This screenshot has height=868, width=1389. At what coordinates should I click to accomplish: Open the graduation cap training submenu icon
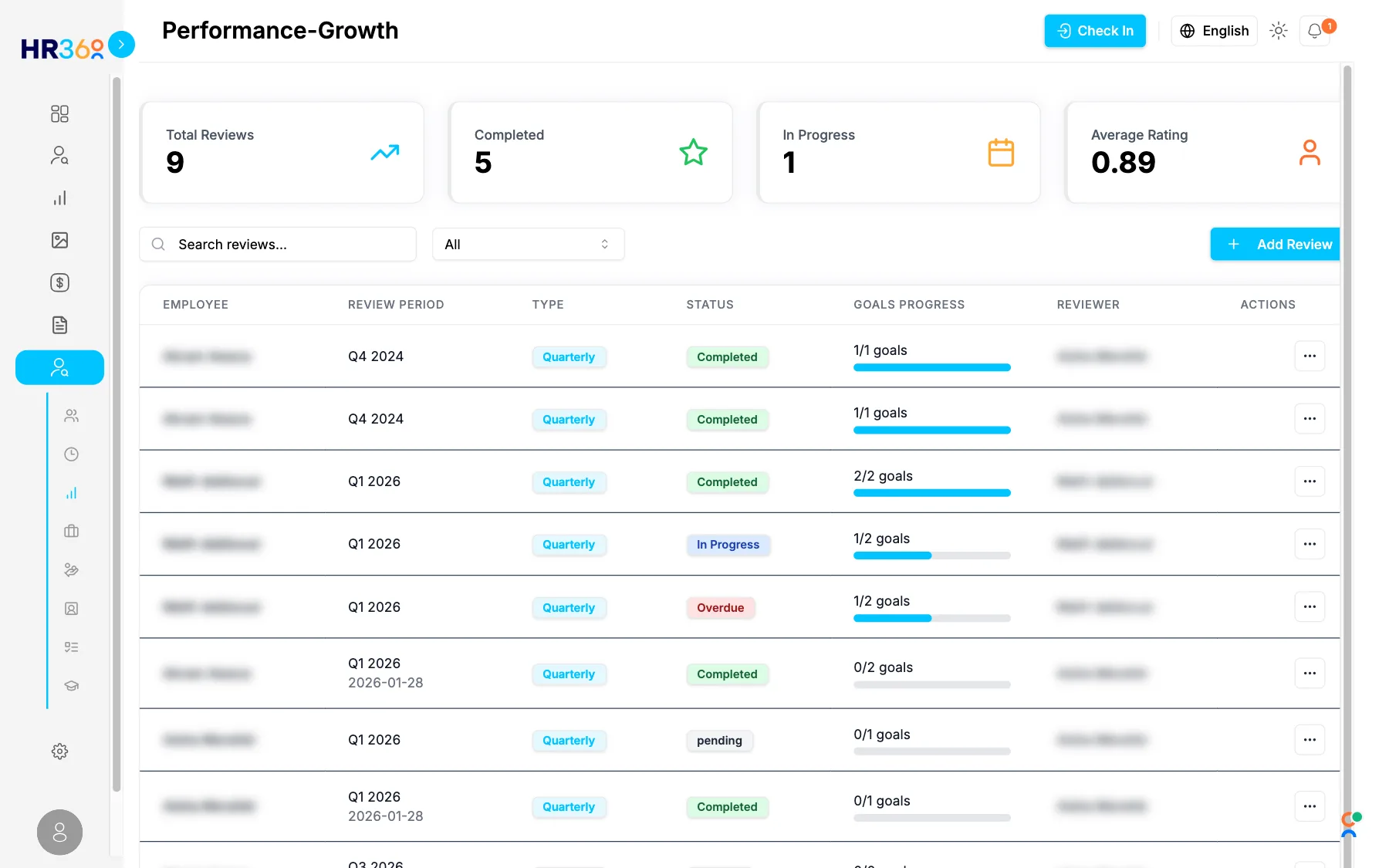71,686
